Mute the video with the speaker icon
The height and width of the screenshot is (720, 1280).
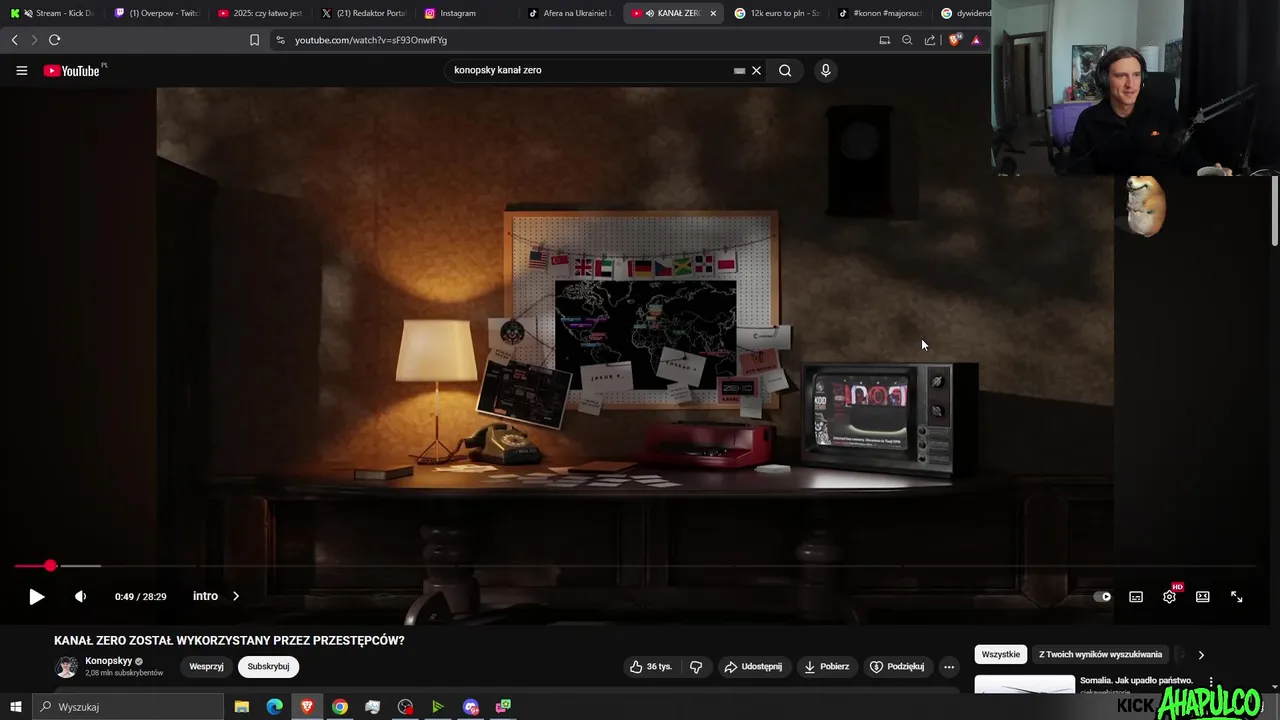coord(80,596)
